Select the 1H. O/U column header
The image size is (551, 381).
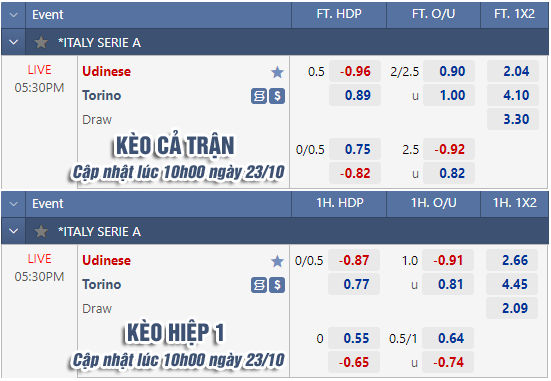434,203
